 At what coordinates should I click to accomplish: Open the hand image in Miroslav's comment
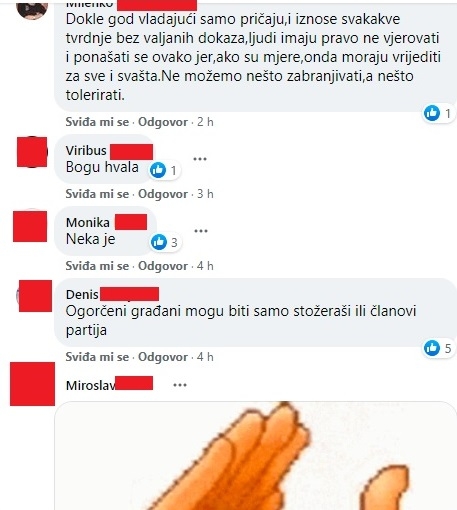click(255, 455)
